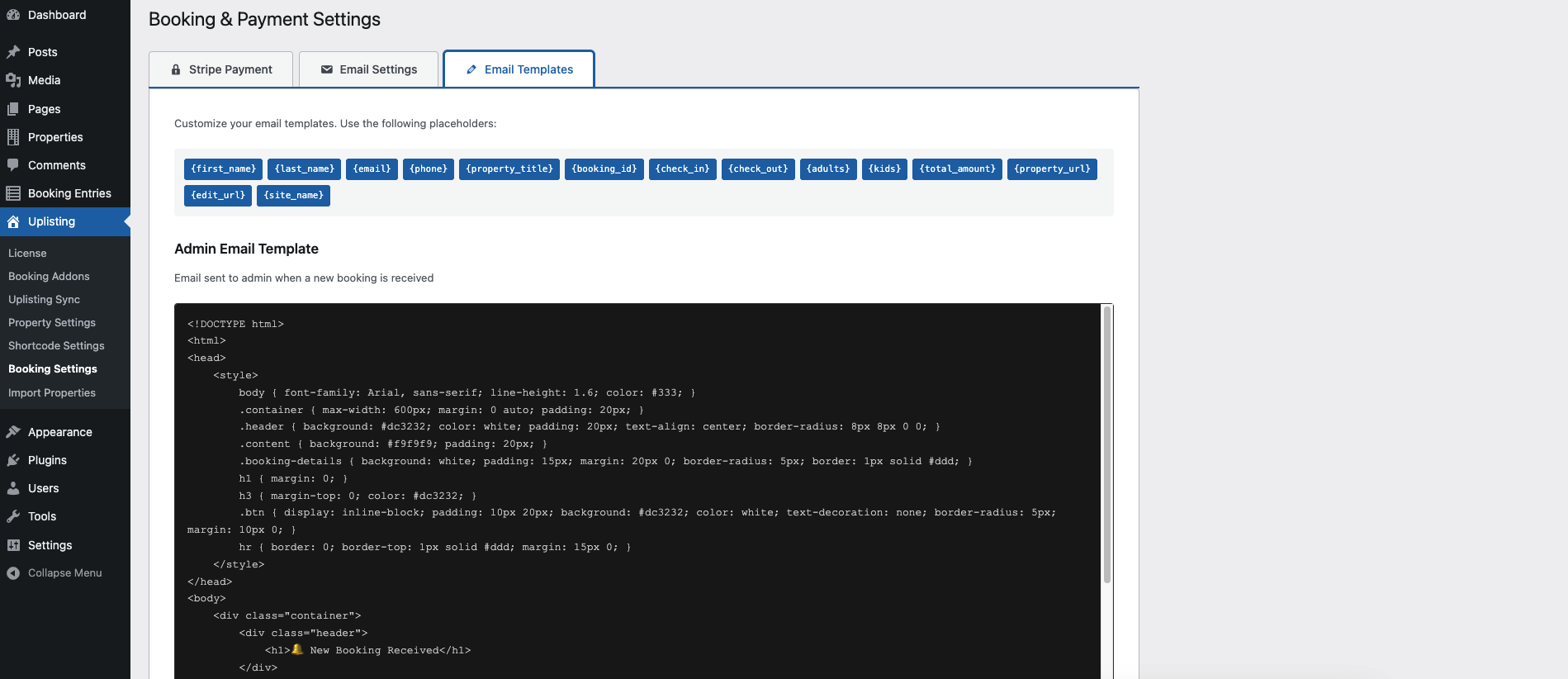This screenshot has width=1568, height=679.
Task: Click the Posts pushpin icon
Action: coord(13,52)
